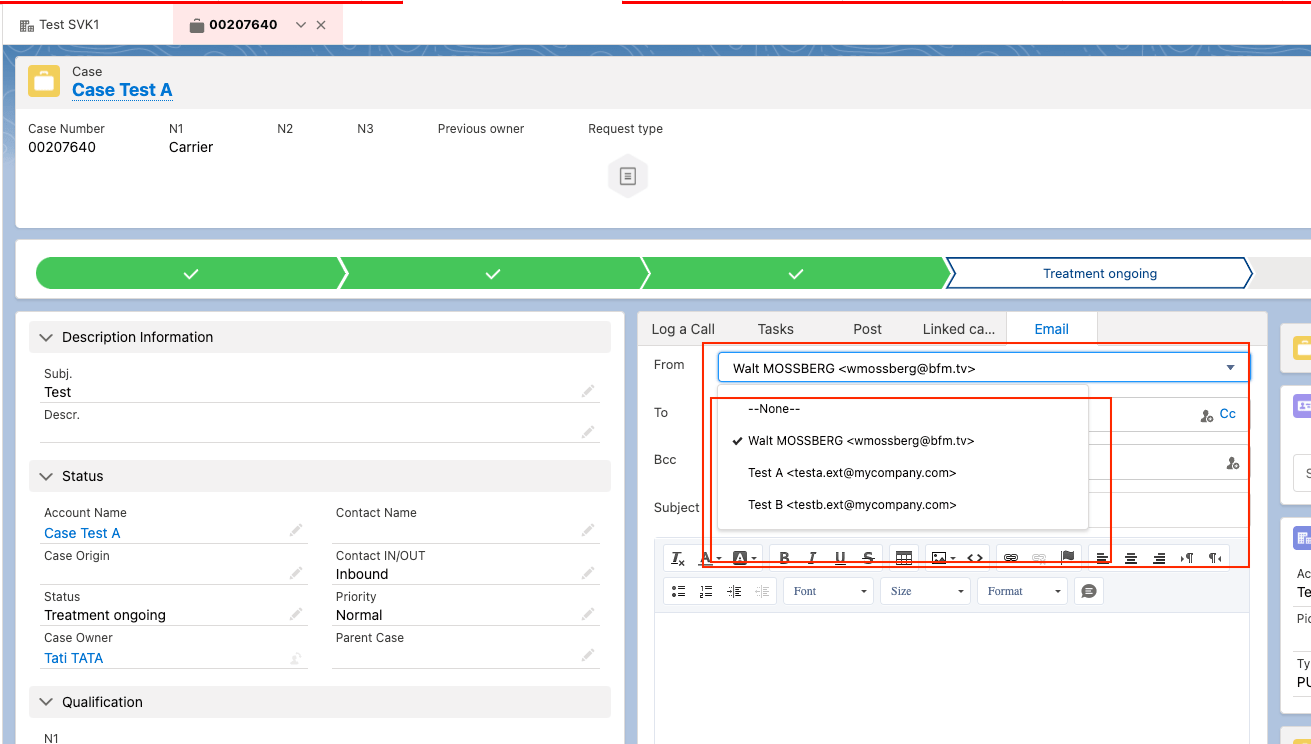1311x744 pixels.
Task: Select the Email tab
Action: 1051,329
